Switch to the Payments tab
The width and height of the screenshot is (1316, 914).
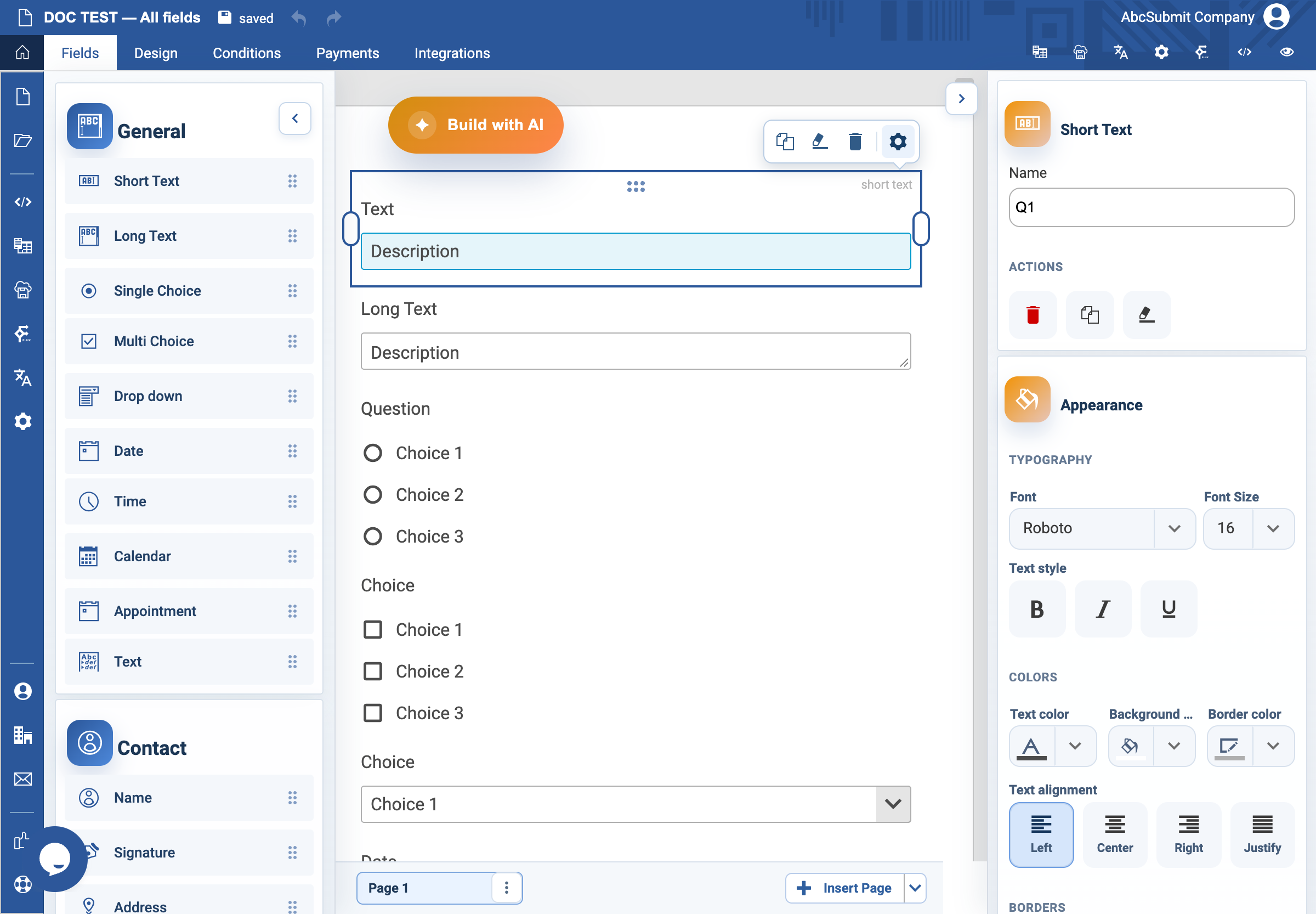(x=348, y=53)
